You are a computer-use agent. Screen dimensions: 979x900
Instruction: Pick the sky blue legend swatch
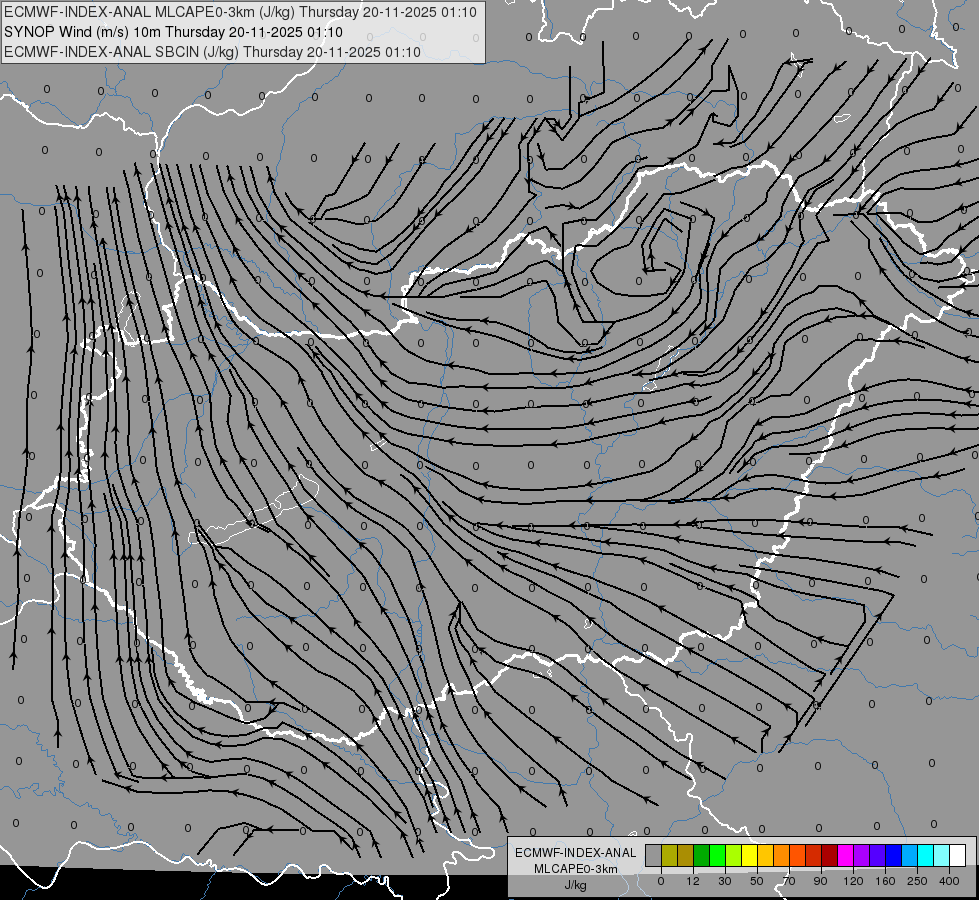[x=910, y=855]
